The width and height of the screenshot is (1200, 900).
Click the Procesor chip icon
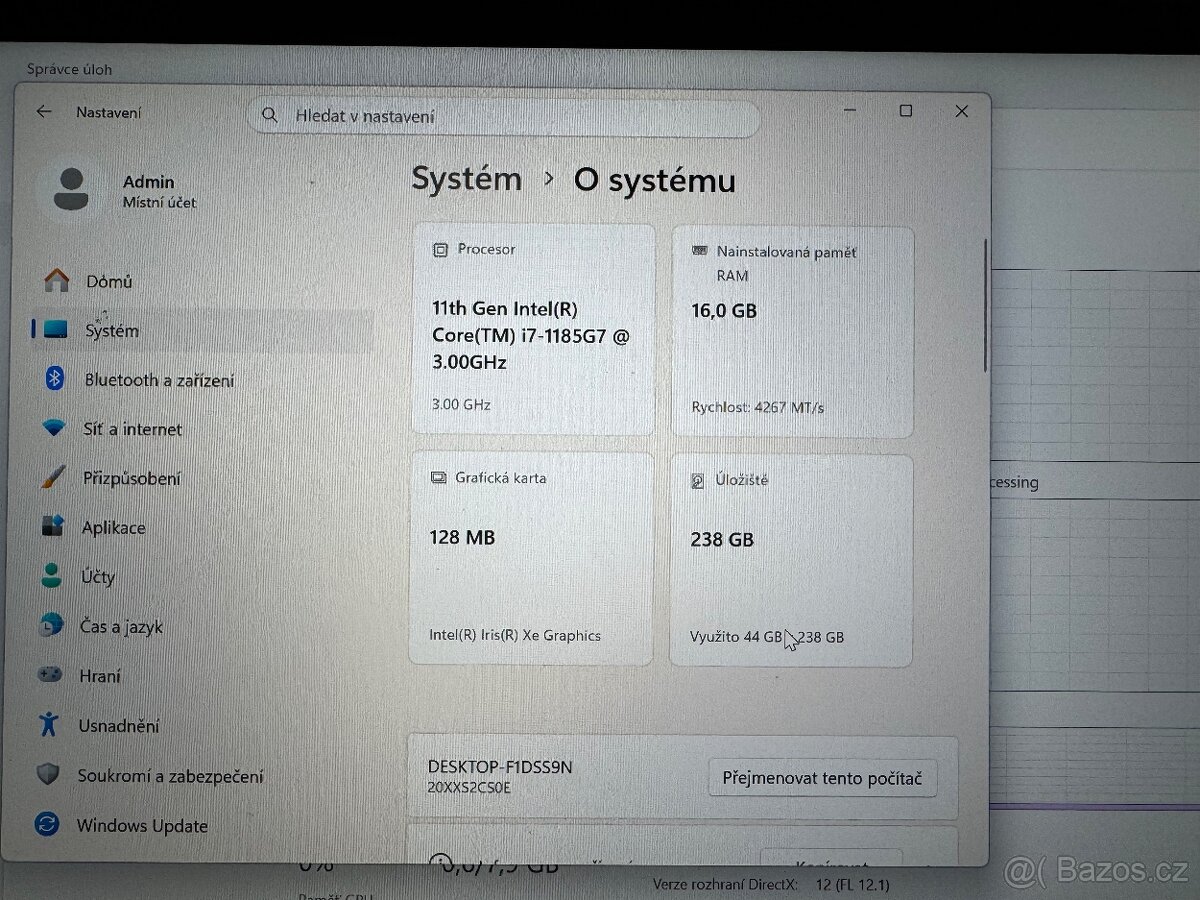[440, 250]
